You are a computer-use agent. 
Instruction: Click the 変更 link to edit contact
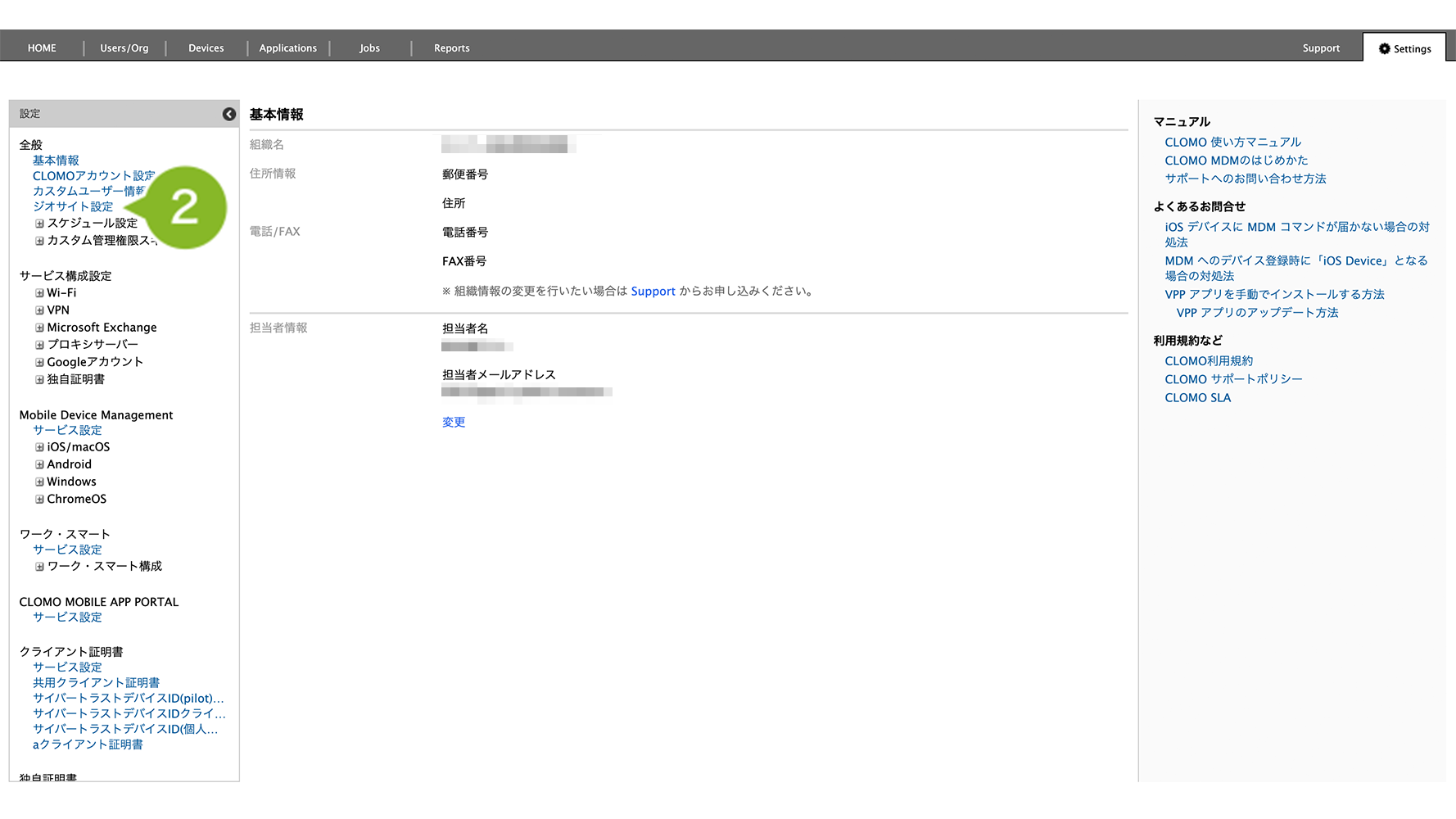pos(454,423)
